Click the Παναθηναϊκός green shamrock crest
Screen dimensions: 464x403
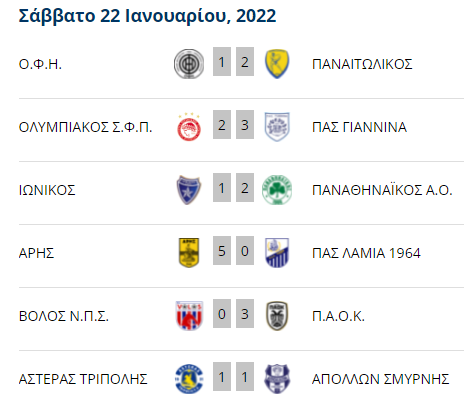pos(277,190)
